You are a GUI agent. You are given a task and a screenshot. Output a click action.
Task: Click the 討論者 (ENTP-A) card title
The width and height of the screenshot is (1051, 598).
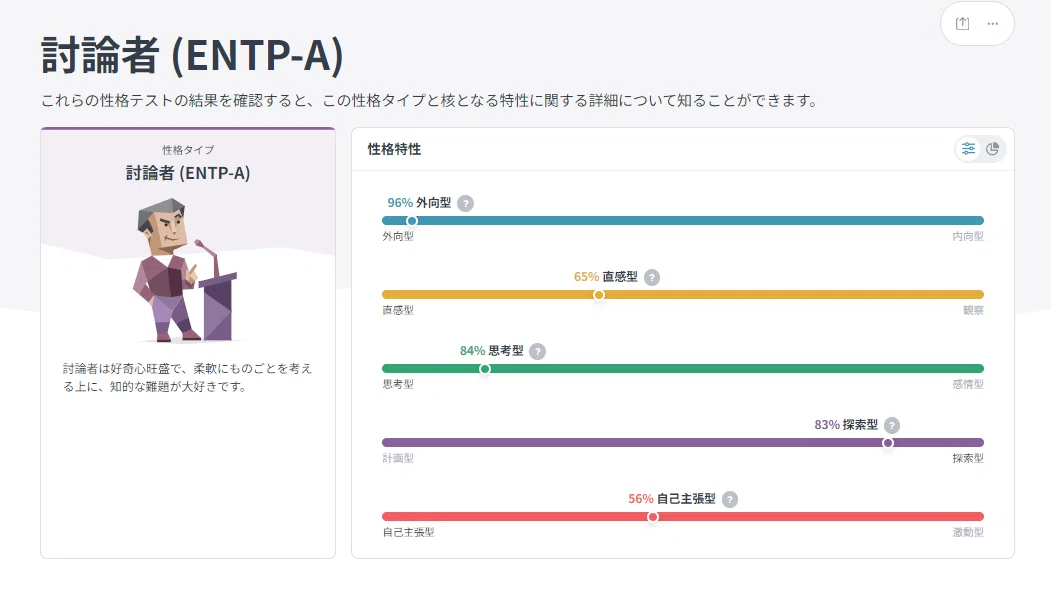188,173
